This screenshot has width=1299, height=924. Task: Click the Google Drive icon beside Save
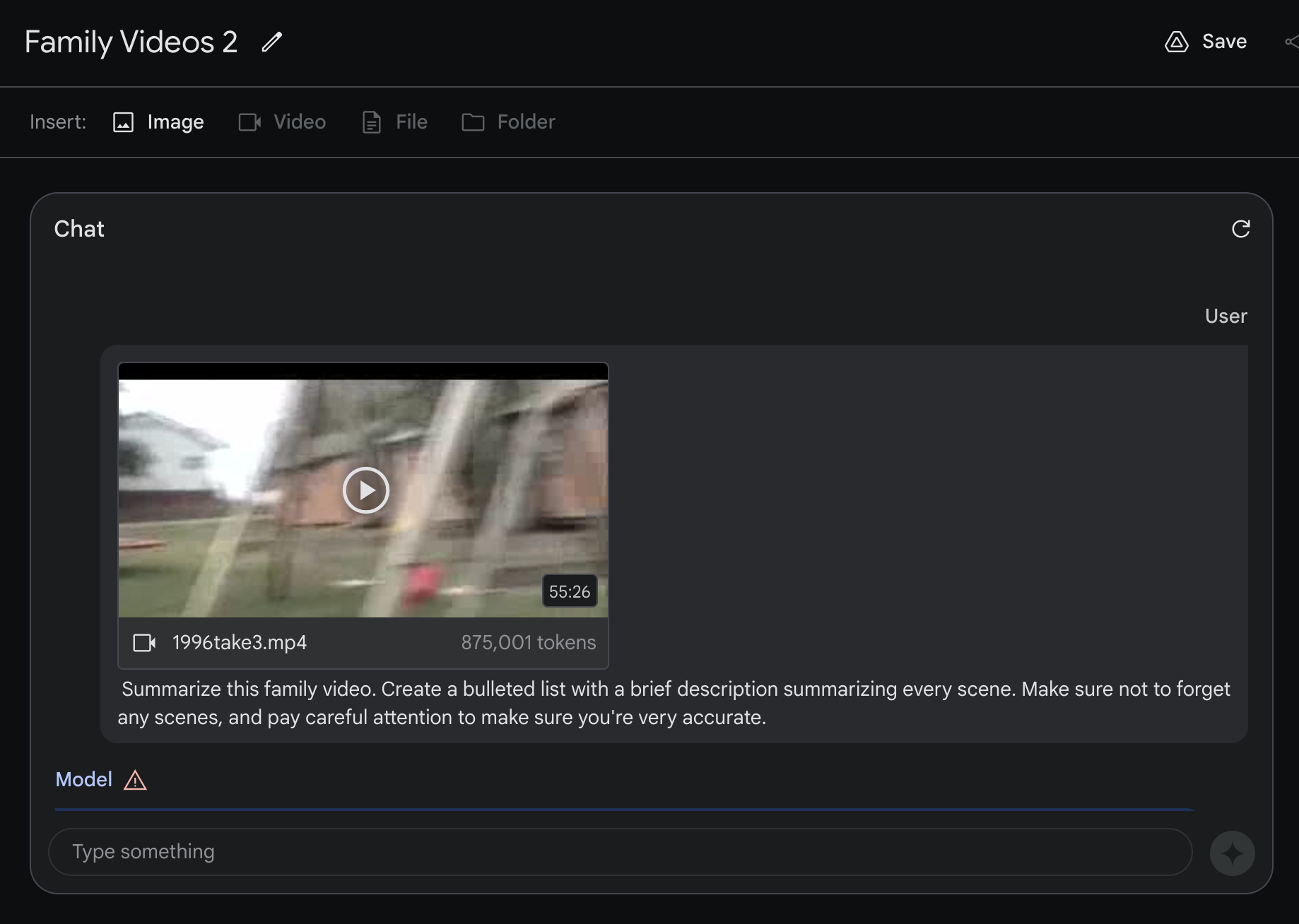tap(1176, 42)
